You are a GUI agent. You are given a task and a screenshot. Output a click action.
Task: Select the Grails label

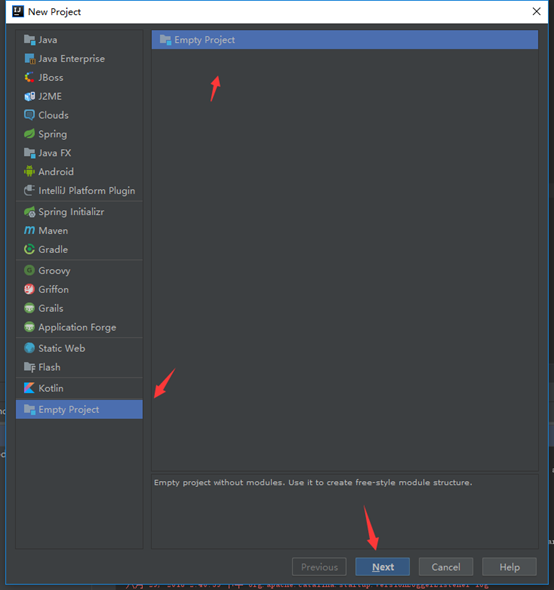tap(51, 308)
